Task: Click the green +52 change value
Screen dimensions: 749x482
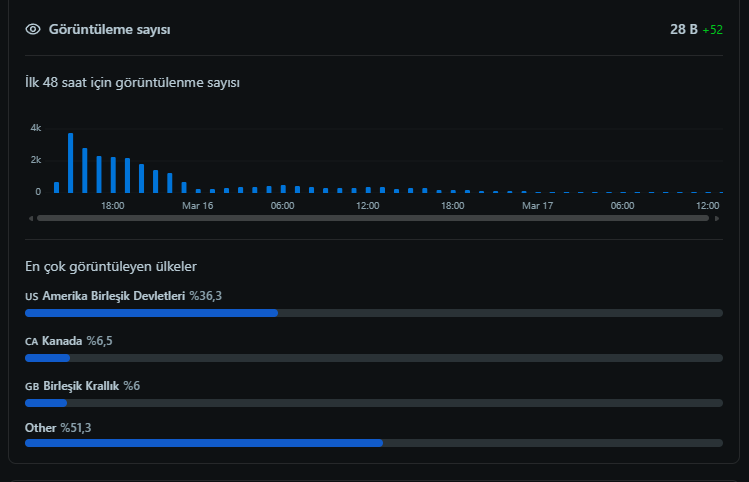Action: [712, 30]
